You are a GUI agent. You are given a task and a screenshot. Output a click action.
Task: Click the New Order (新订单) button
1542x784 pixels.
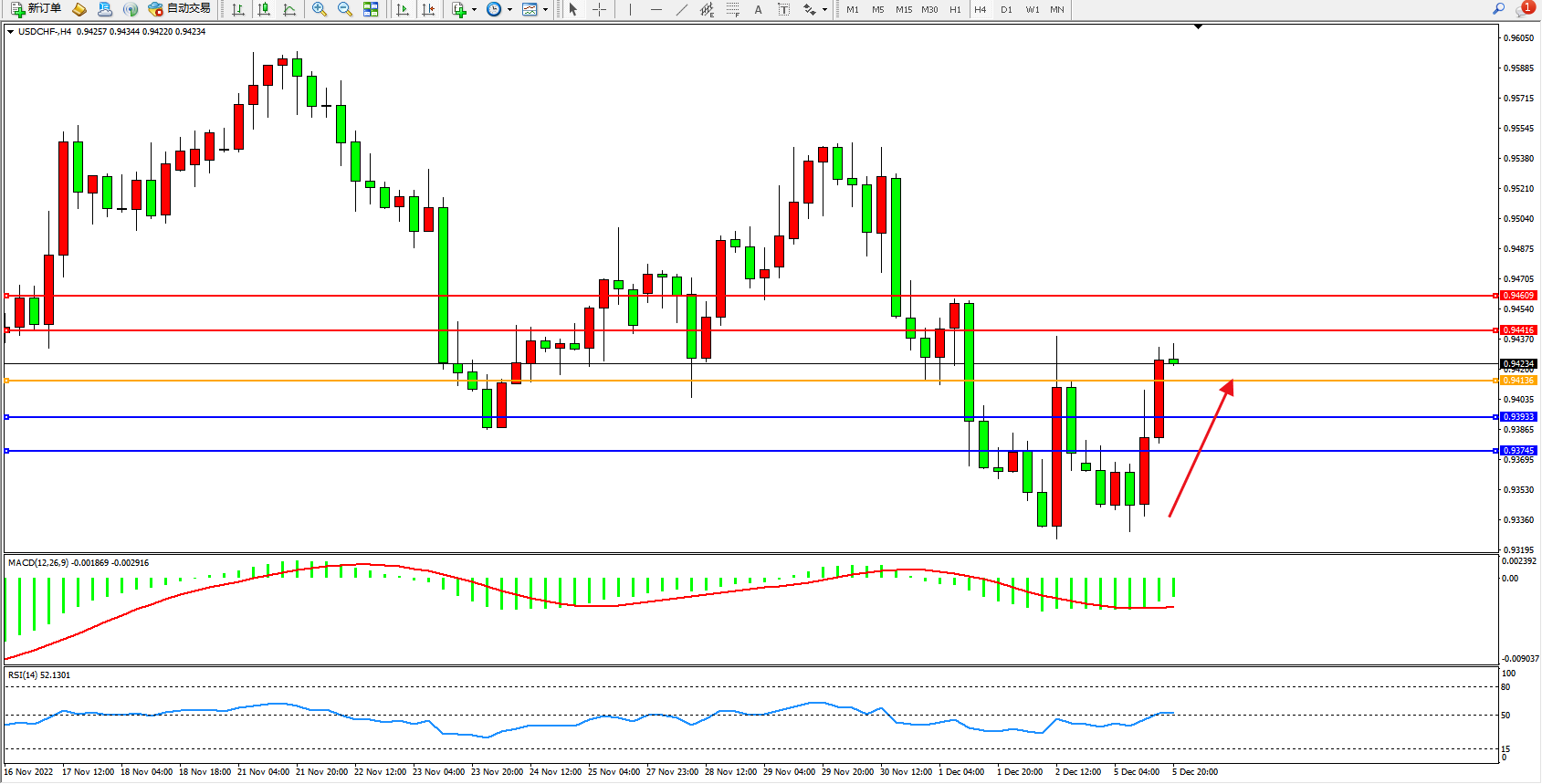pyautogui.click(x=37, y=9)
